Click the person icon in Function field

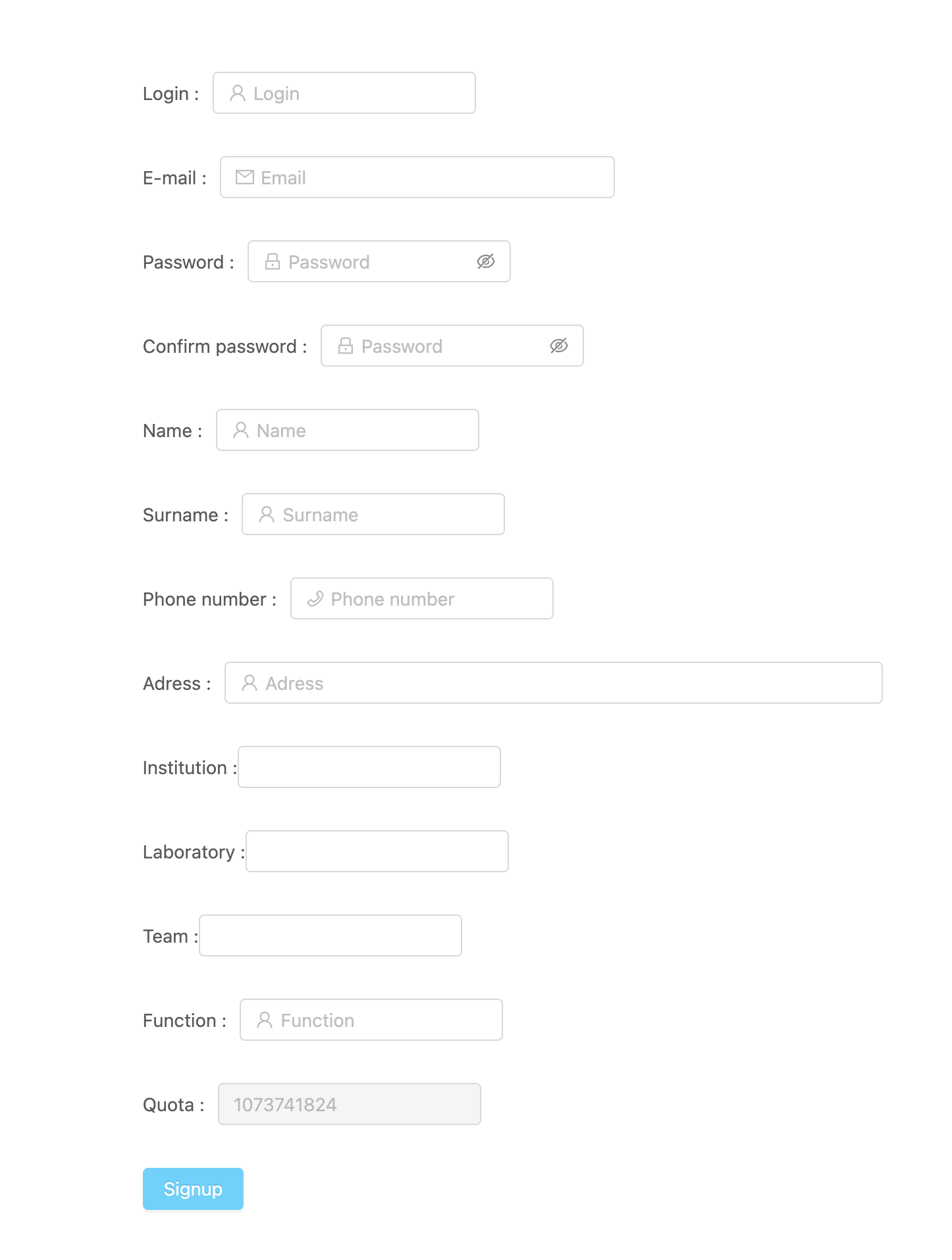[265, 1020]
